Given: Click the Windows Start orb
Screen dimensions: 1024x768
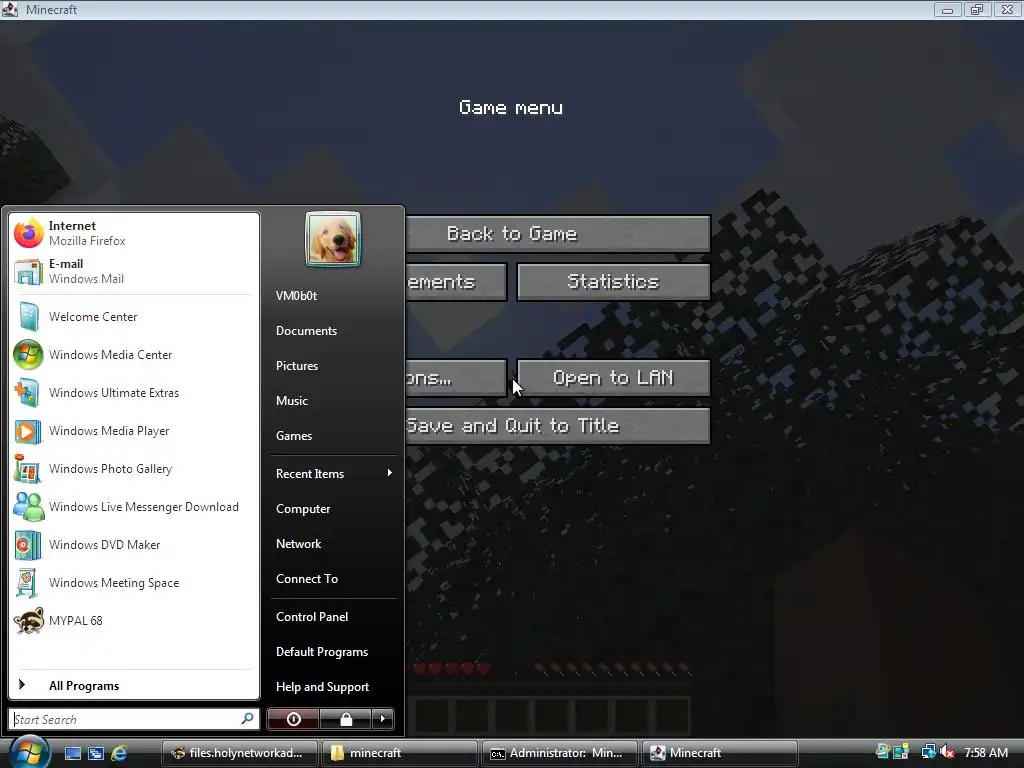Looking at the screenshot, I should click(29, 752).
